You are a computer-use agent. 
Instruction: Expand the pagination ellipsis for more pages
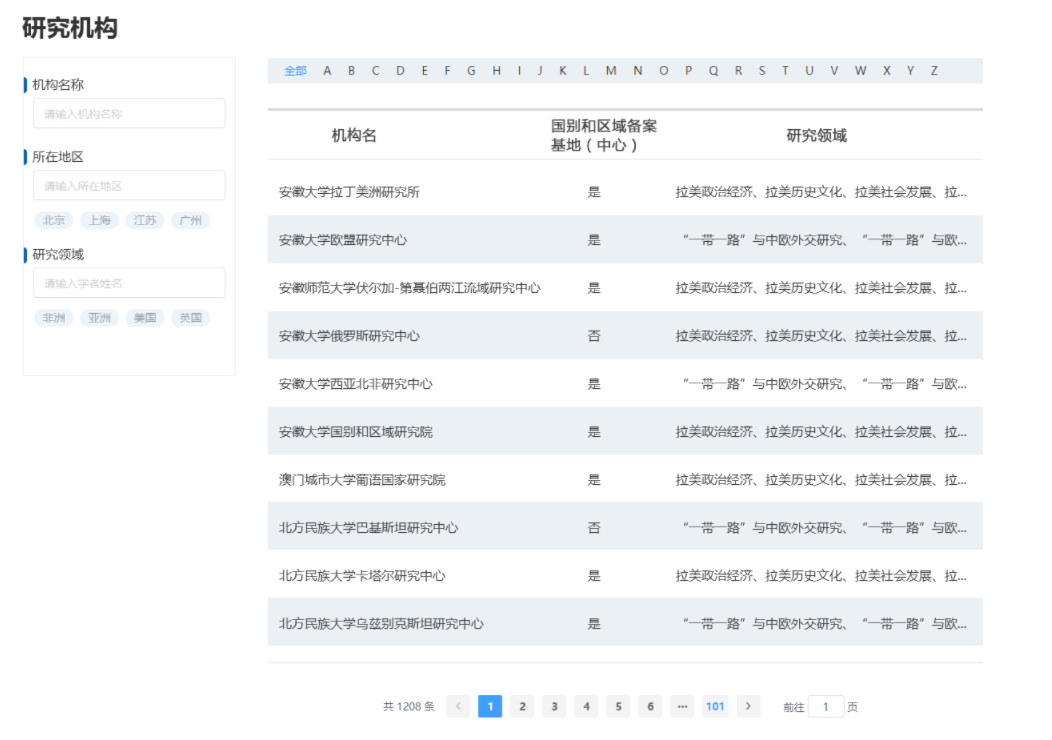pos(682,706)
